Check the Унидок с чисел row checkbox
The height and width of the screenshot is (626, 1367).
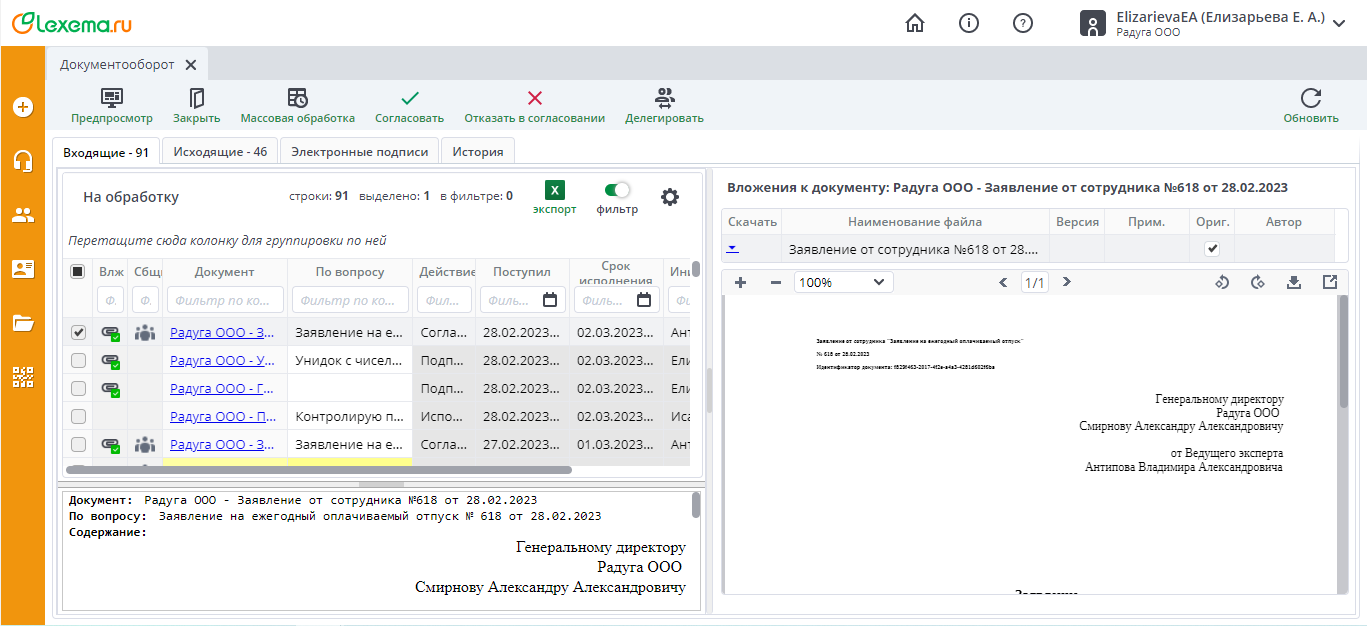coord(78,360)
